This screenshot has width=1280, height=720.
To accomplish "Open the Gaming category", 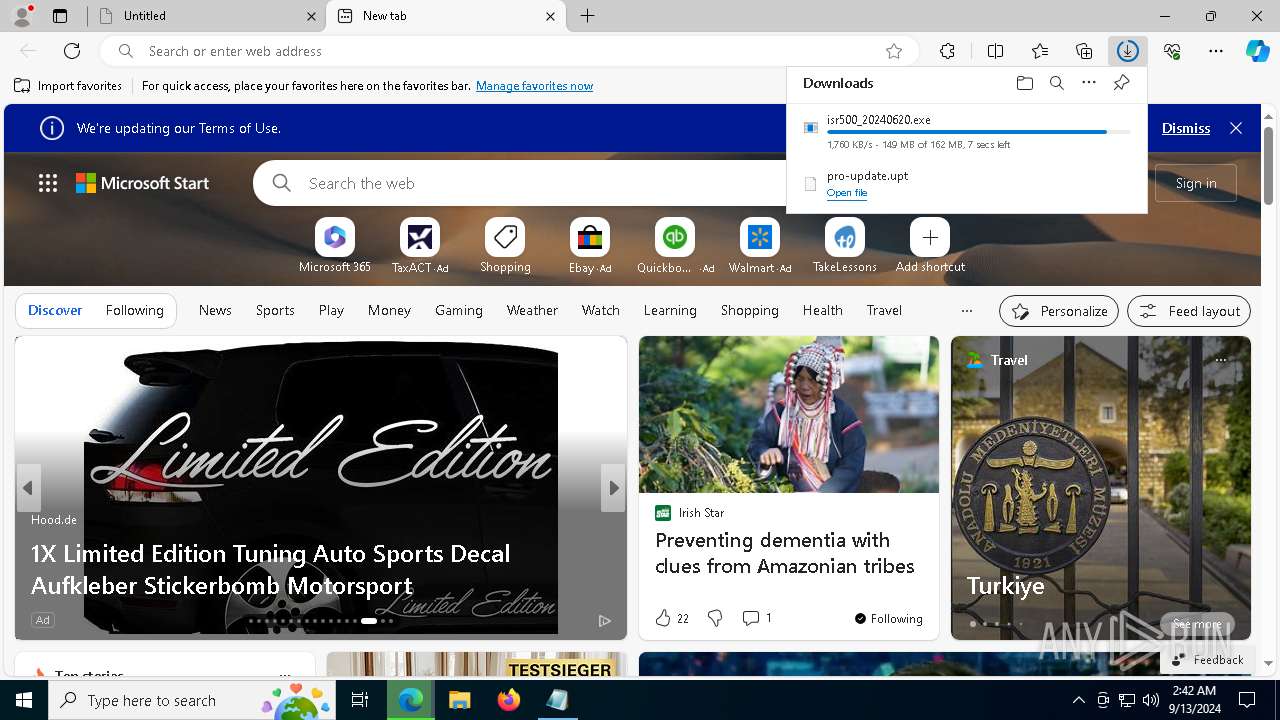I will [459, 310].
